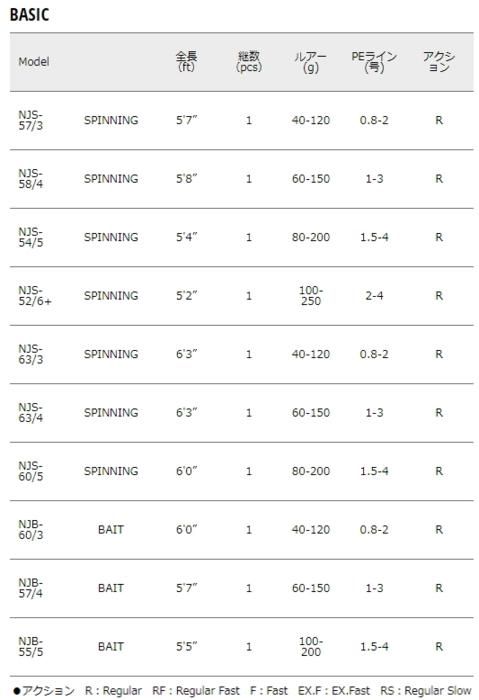Select the NJB-55/5 model name
Viewport: 479px width, 700px height.
coord(31,646)
